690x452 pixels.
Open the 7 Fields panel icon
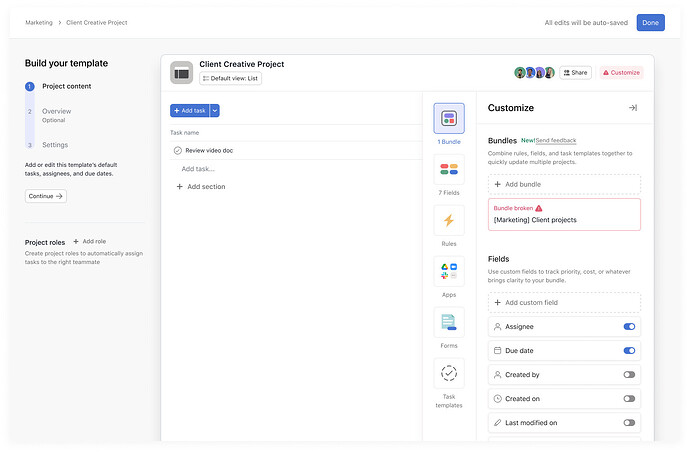pos(449,169)
